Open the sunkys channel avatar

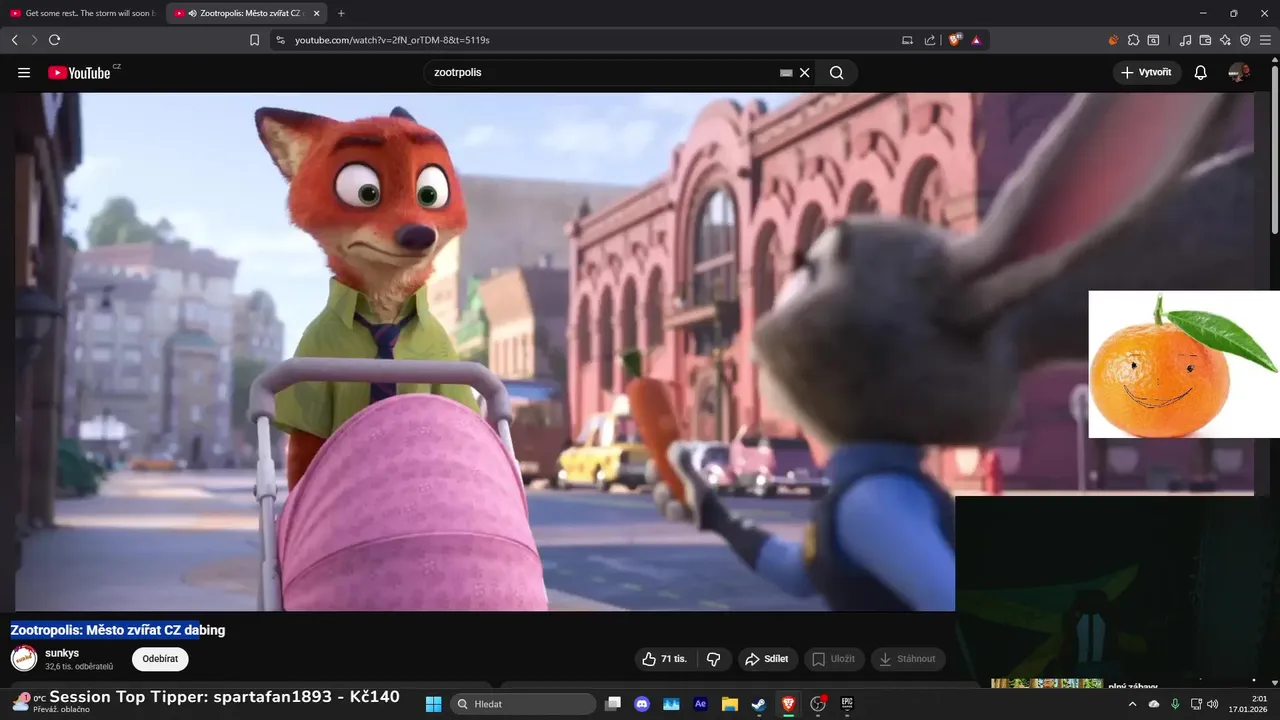click(24, 658)
